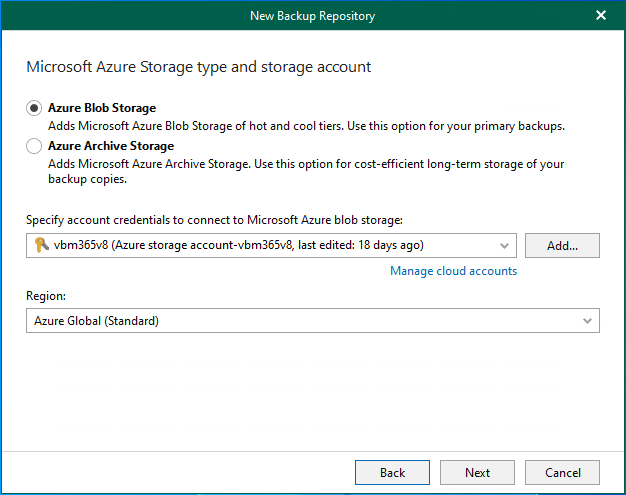Click the Azure Global (Standard) region value
626x495 pixels.
coord(95,321)
